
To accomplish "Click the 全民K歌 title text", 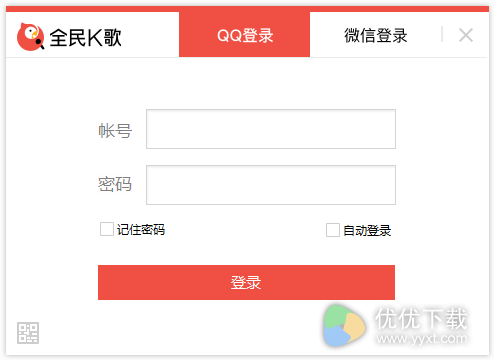I will click(85, 37).
